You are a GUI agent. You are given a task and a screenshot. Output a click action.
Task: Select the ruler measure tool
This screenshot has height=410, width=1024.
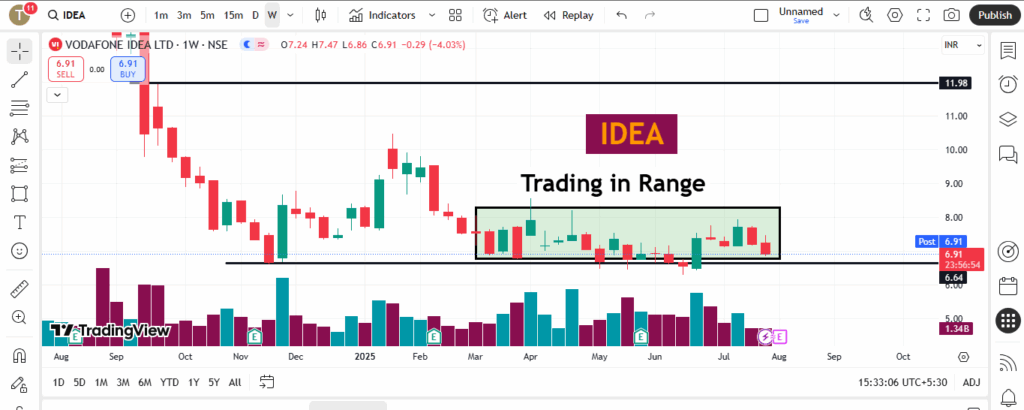[x=20, y=289]
